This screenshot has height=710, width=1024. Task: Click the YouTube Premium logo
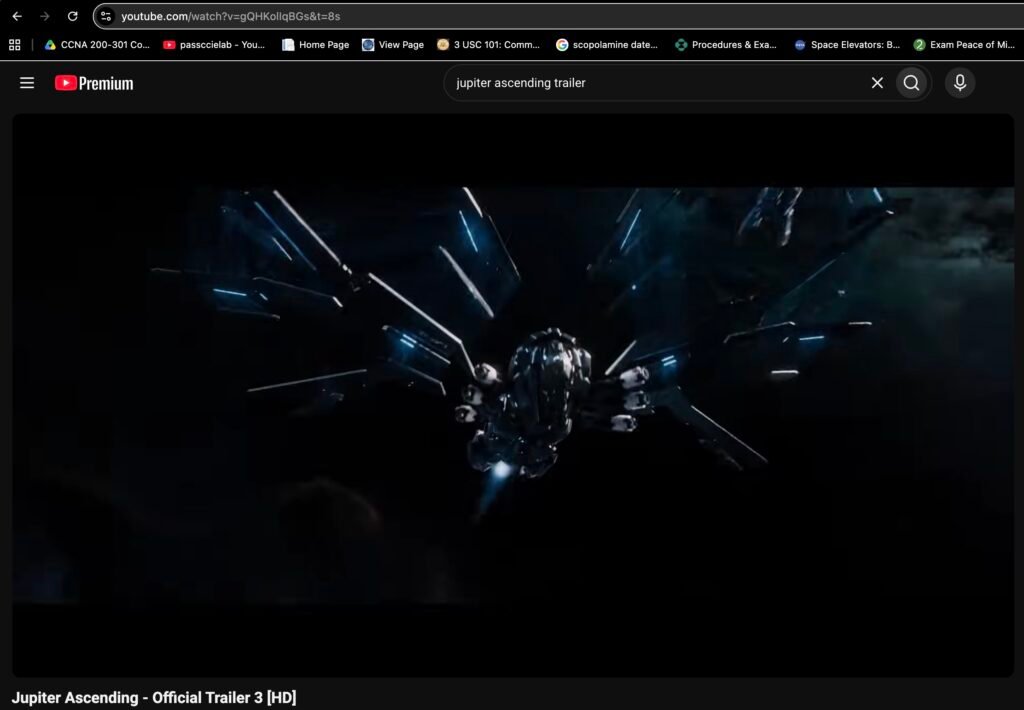coord(94,83)
